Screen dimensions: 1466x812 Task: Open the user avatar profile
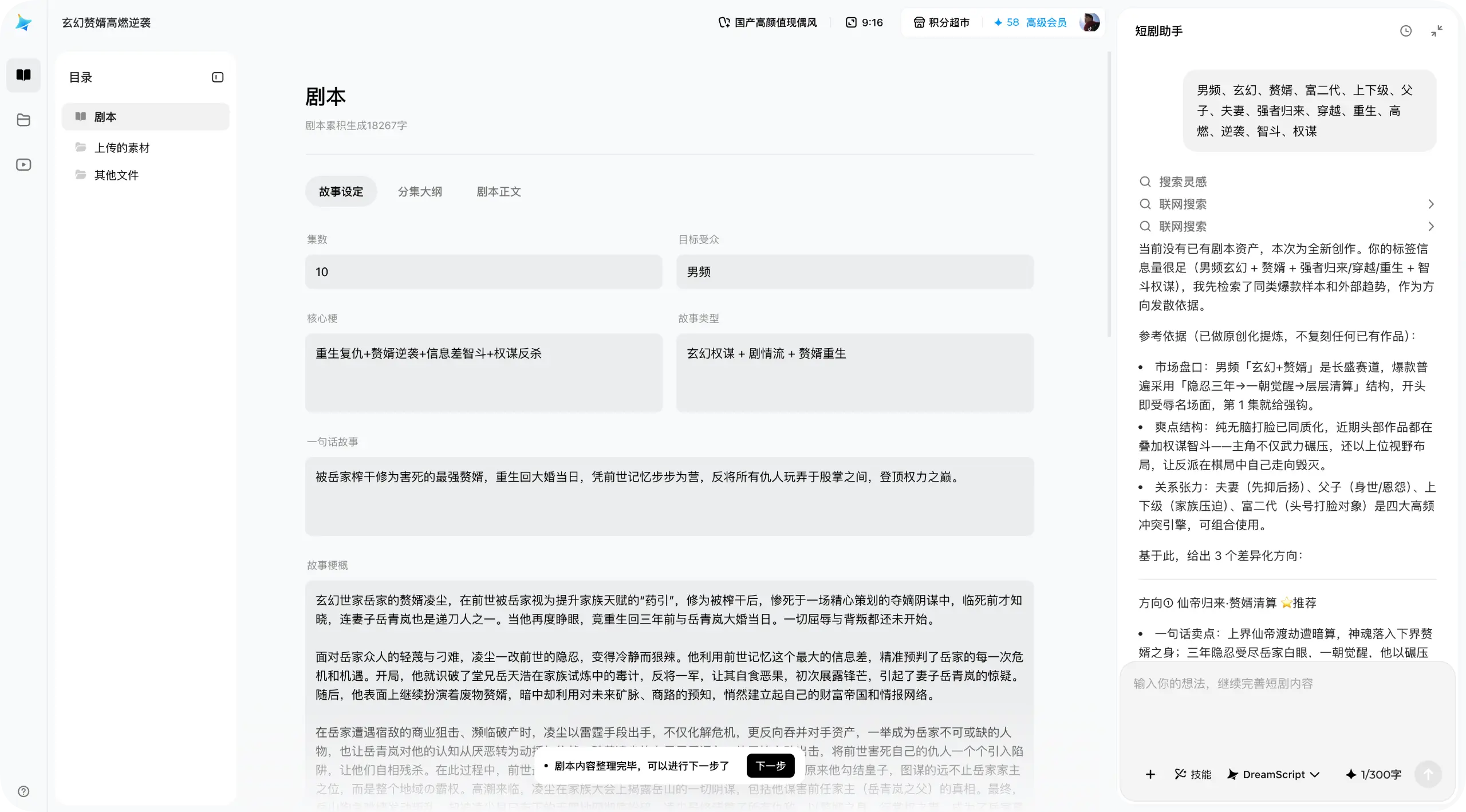(1089, 22)
